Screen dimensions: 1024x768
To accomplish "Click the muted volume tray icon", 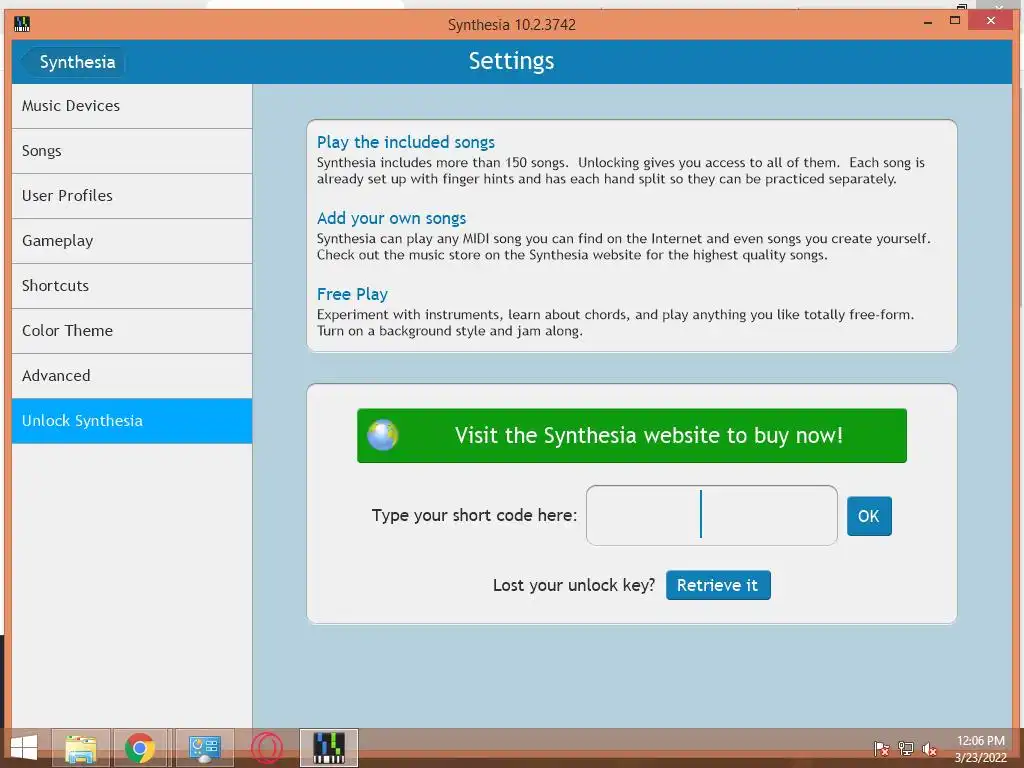I will click(929, 749).
